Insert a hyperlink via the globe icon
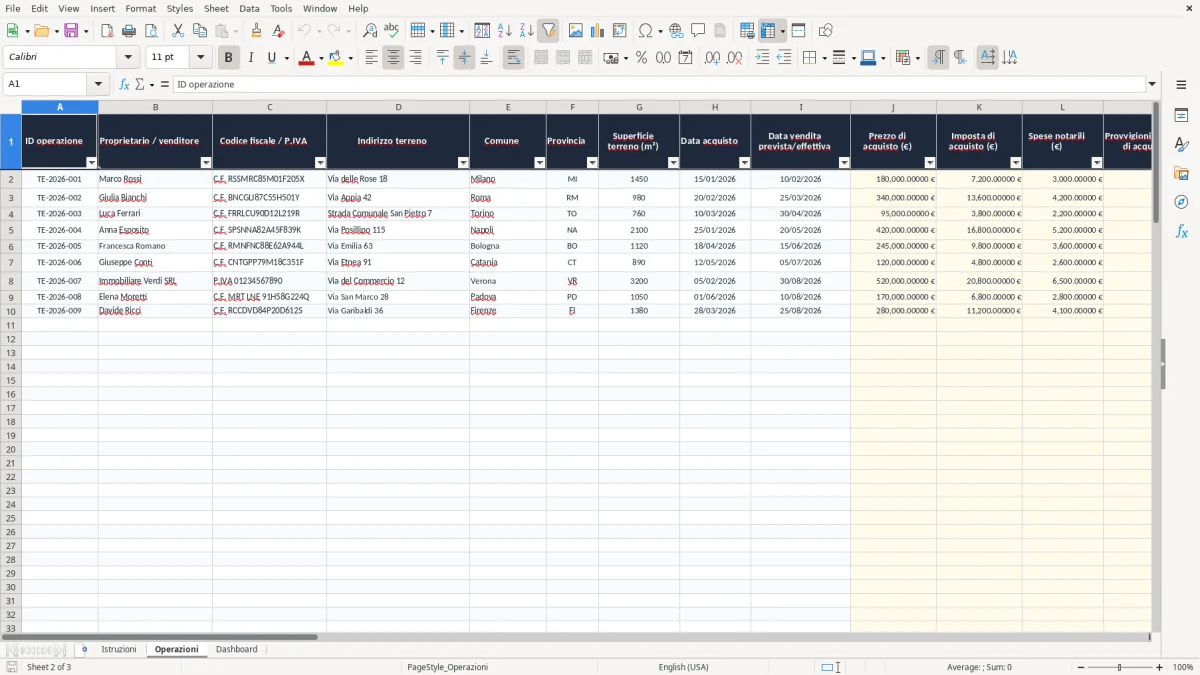Viewport: 1200px width, 675px height. pos(676,31)
